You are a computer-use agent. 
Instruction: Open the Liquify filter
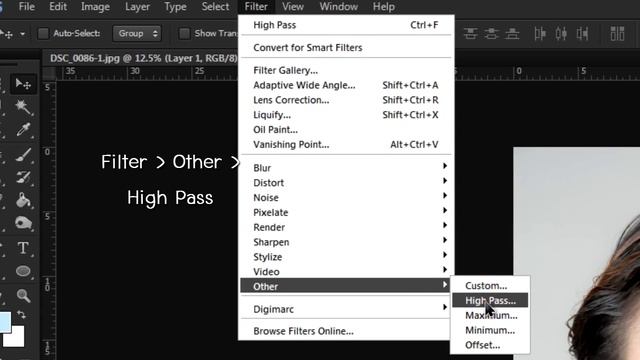(346, 115)
